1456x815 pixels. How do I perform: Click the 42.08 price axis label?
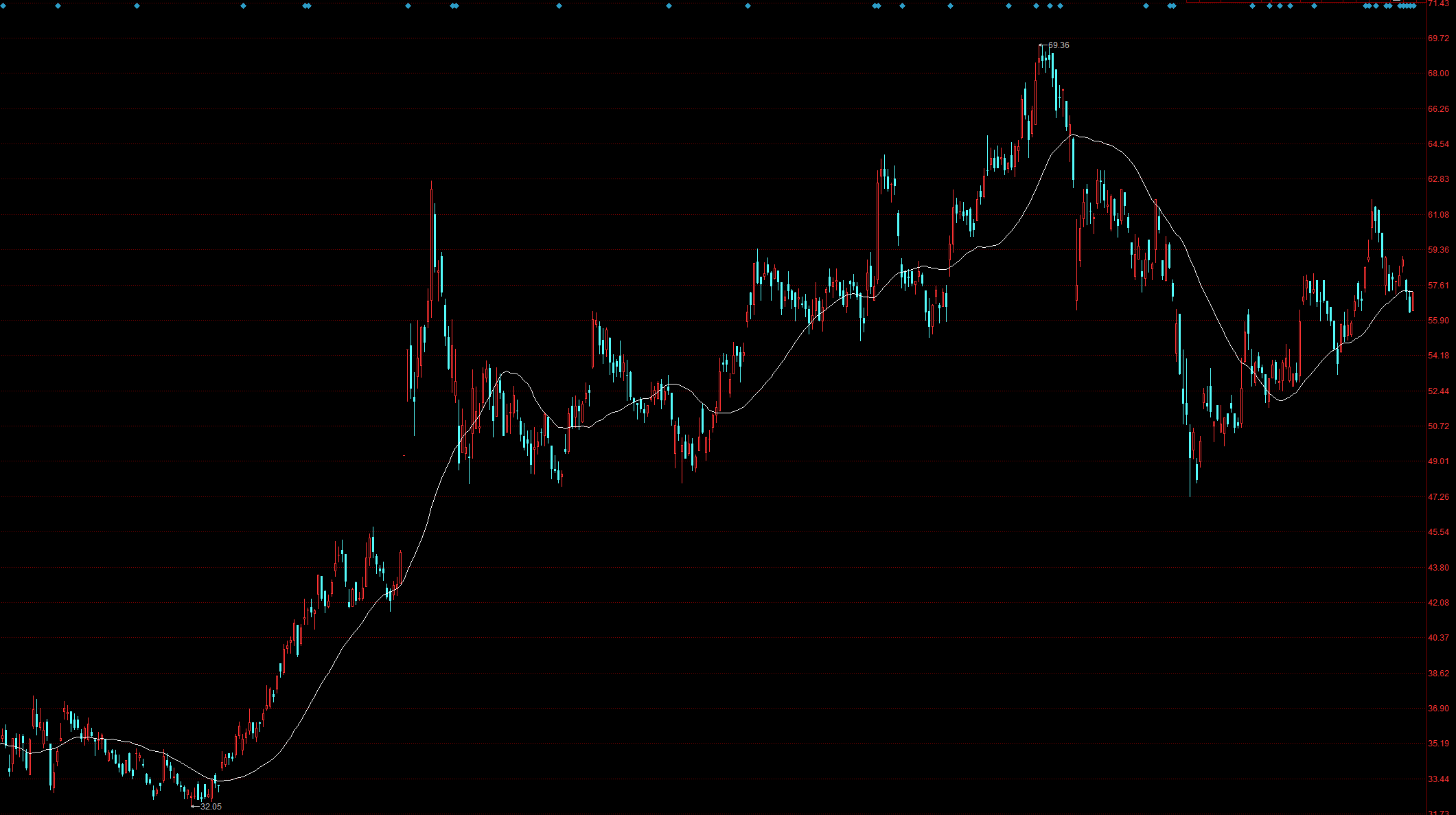point(1438,603)
